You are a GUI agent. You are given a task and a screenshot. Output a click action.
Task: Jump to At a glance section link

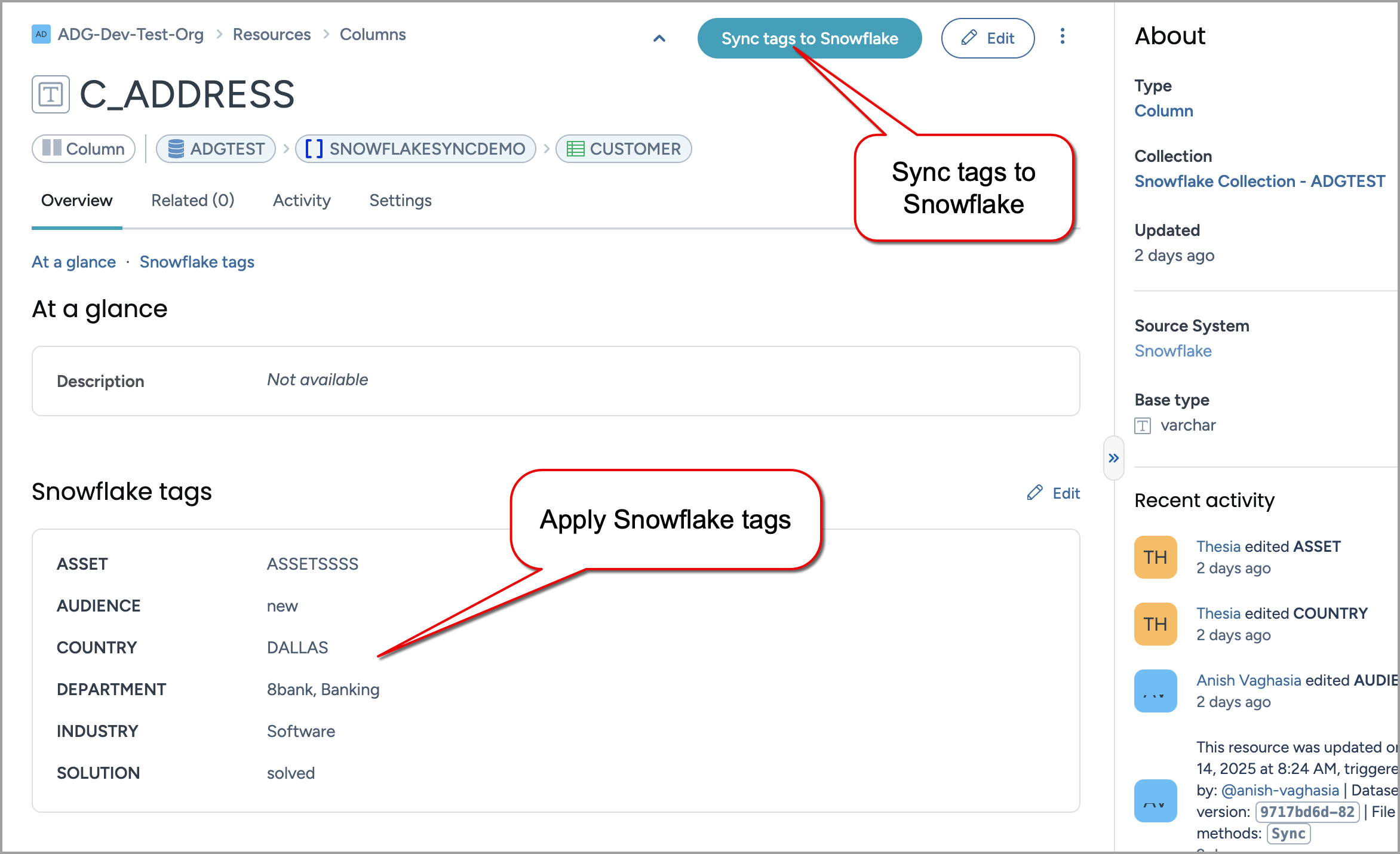73,262
